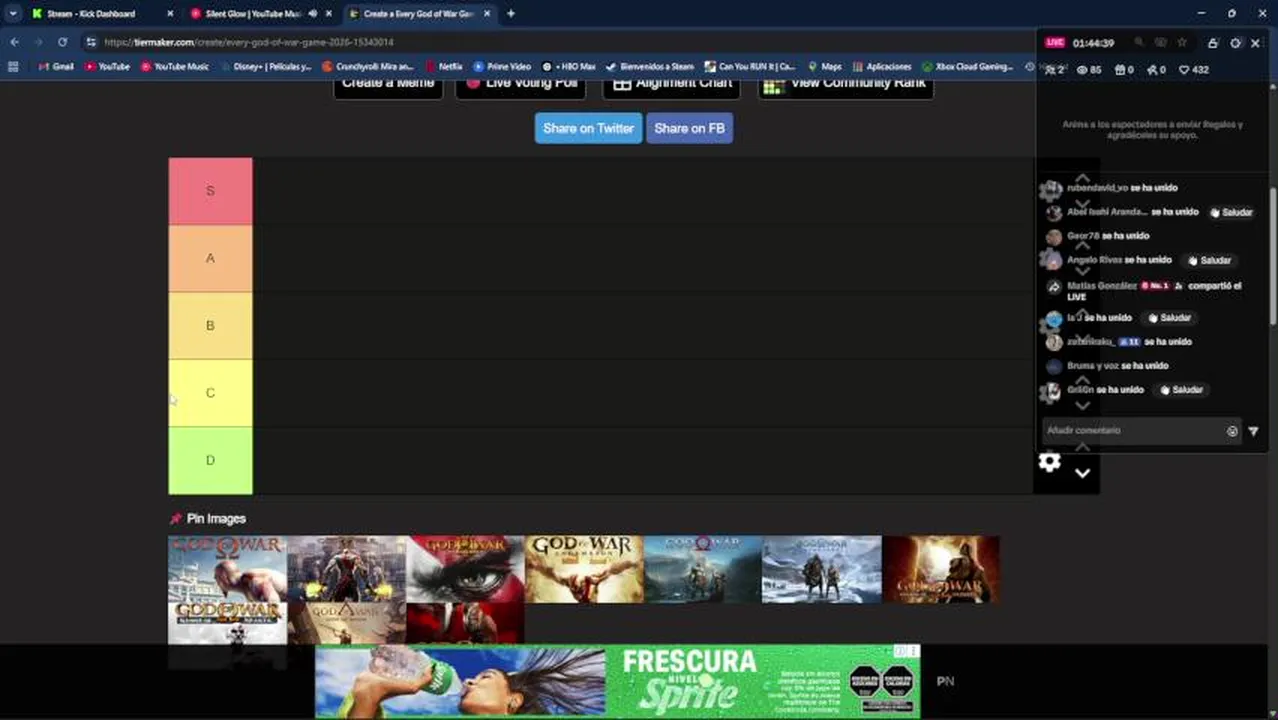Open the Netflix bookmark
The image size is (1278, 720).
(x=443, y=67)
